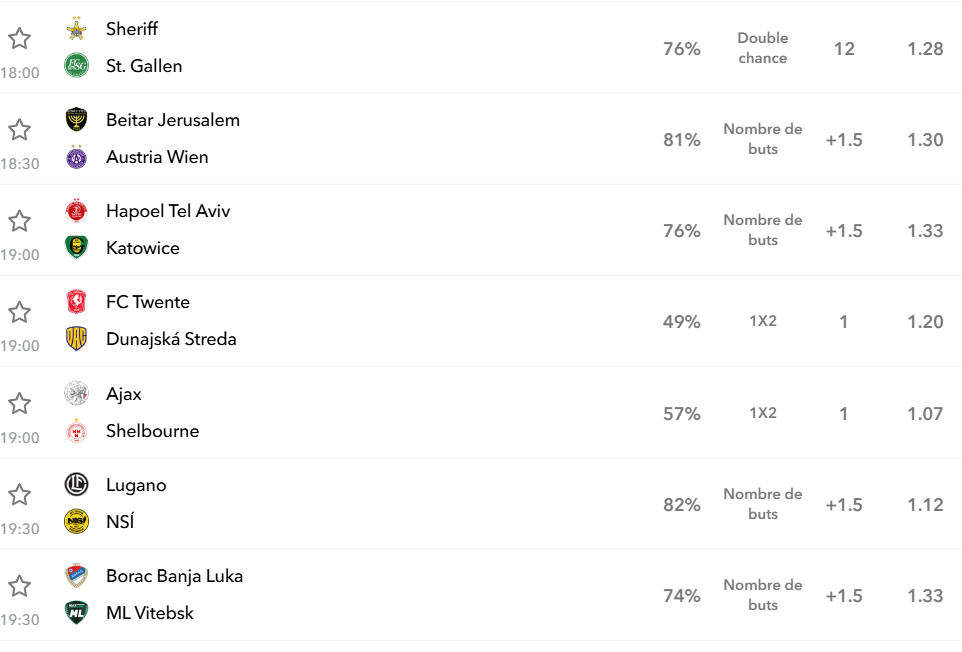Mark FC Twente match as favorite
The height and width of the screenshot is (652, 962).
20,312
